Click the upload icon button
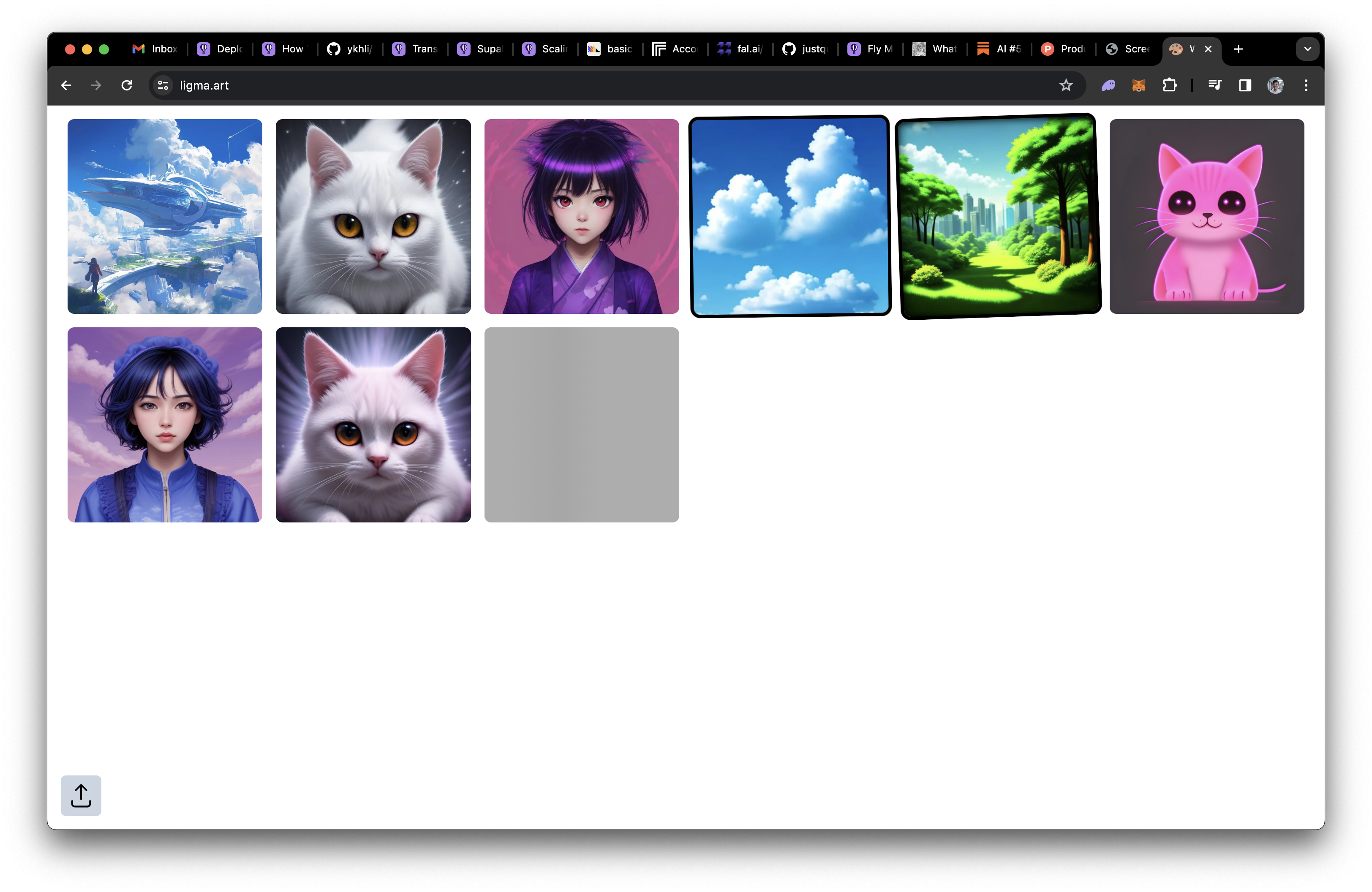 (81, 795)
